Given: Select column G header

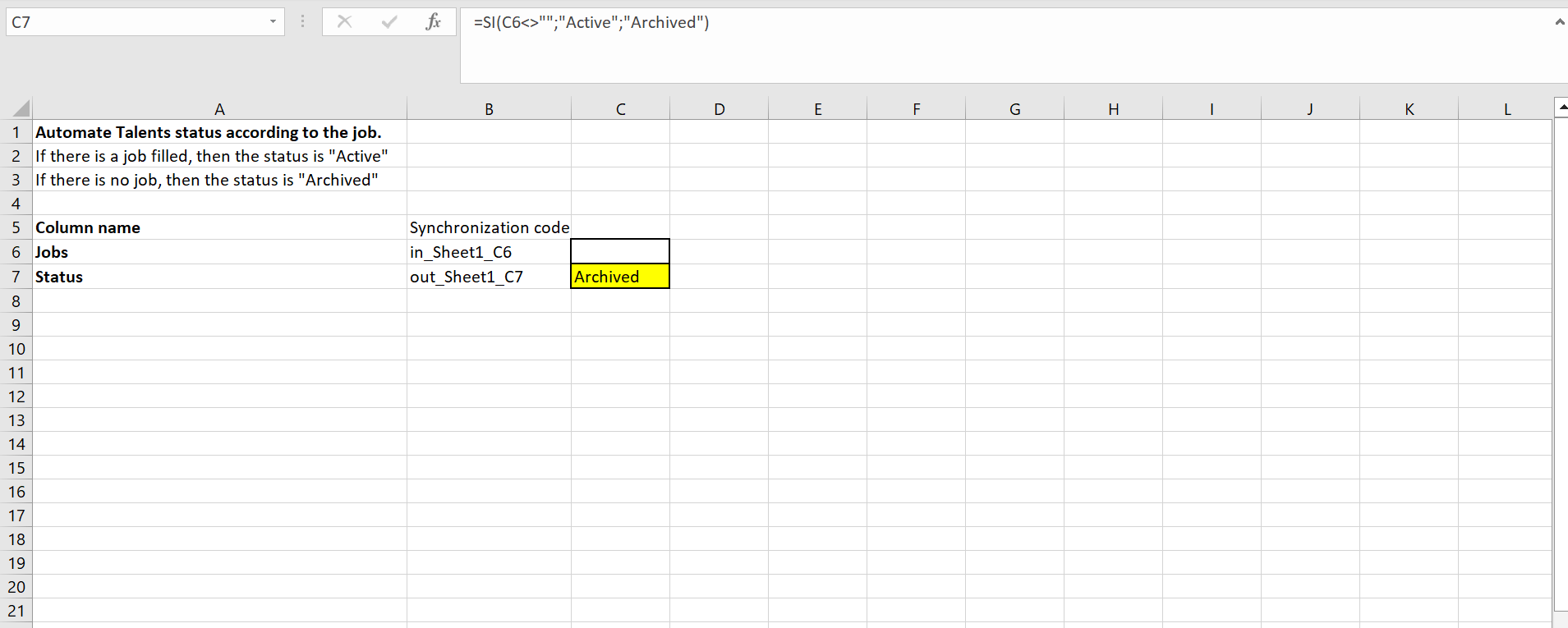Looking at the screenshot, I should click(x=1014, y=108).
